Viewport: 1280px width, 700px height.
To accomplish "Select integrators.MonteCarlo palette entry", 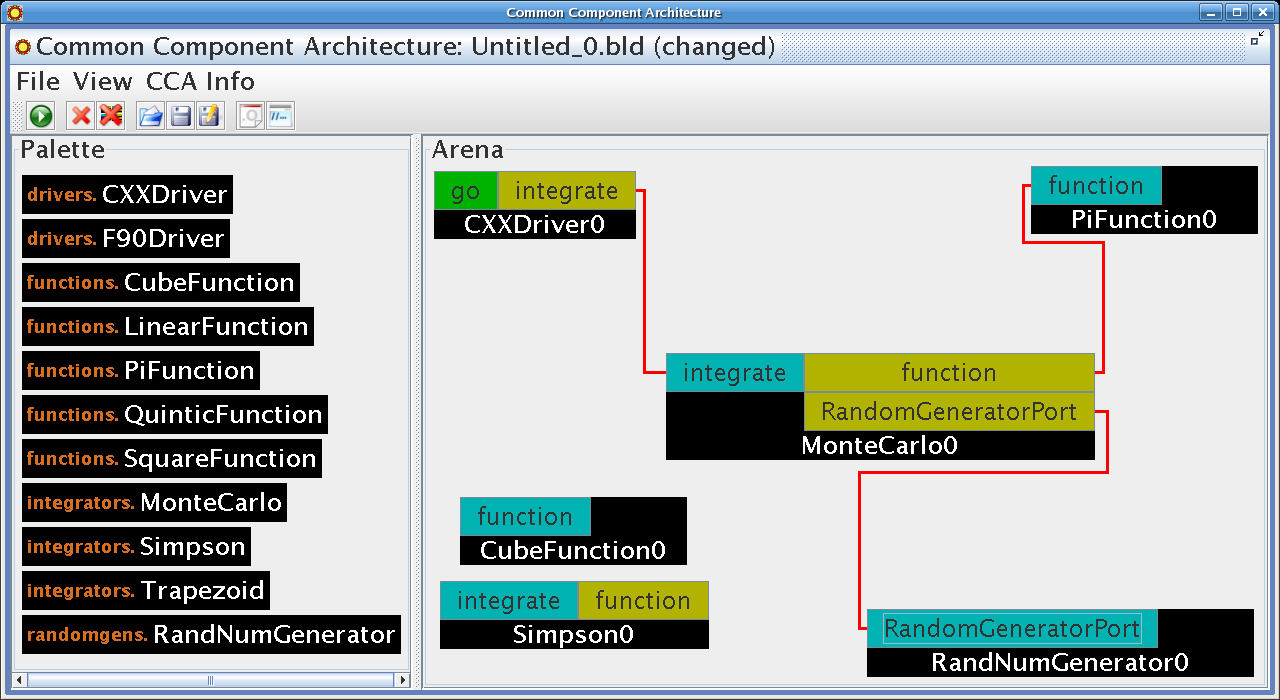I will 154,503.
